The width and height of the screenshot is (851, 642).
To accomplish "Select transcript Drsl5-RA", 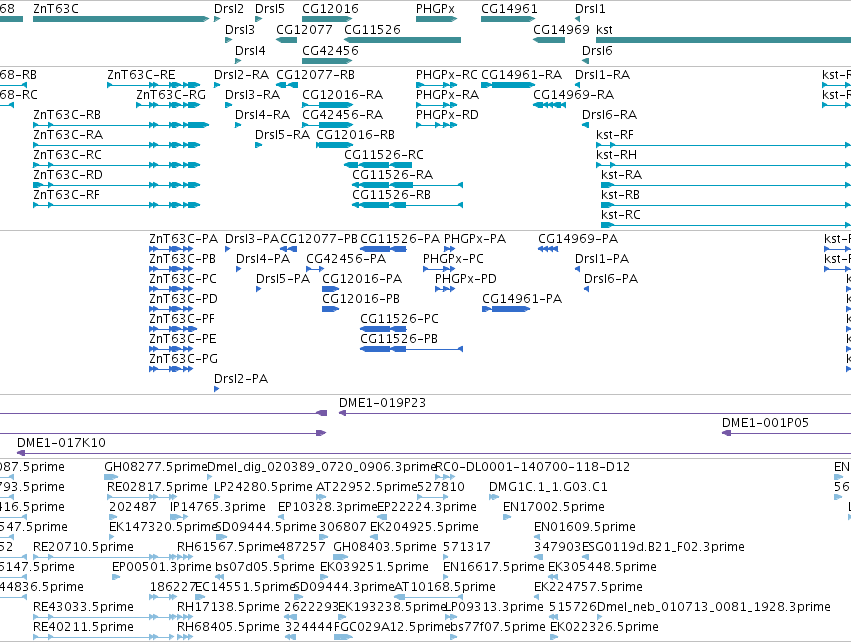I will tap(282, 135).
